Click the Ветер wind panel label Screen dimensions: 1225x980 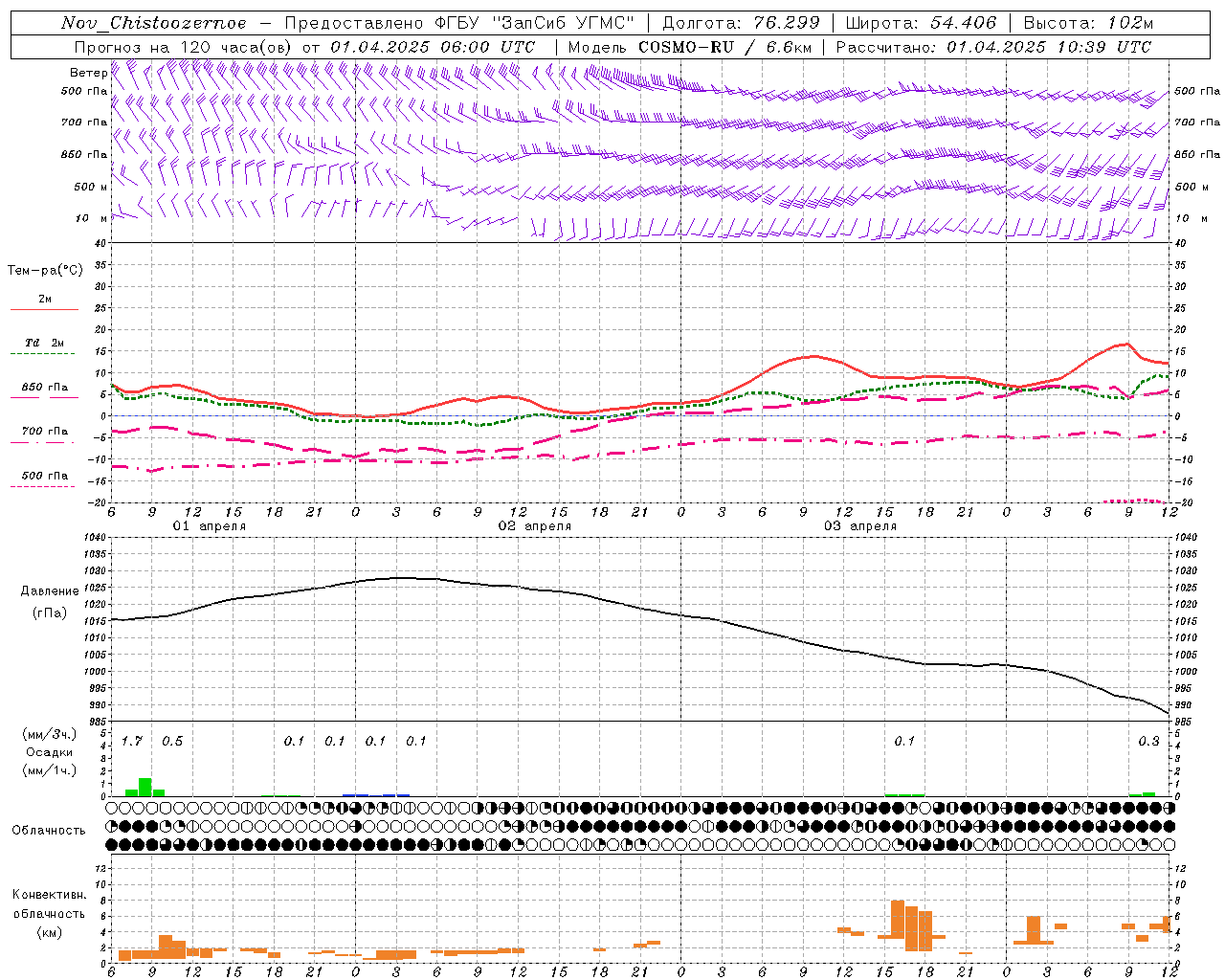88,73
